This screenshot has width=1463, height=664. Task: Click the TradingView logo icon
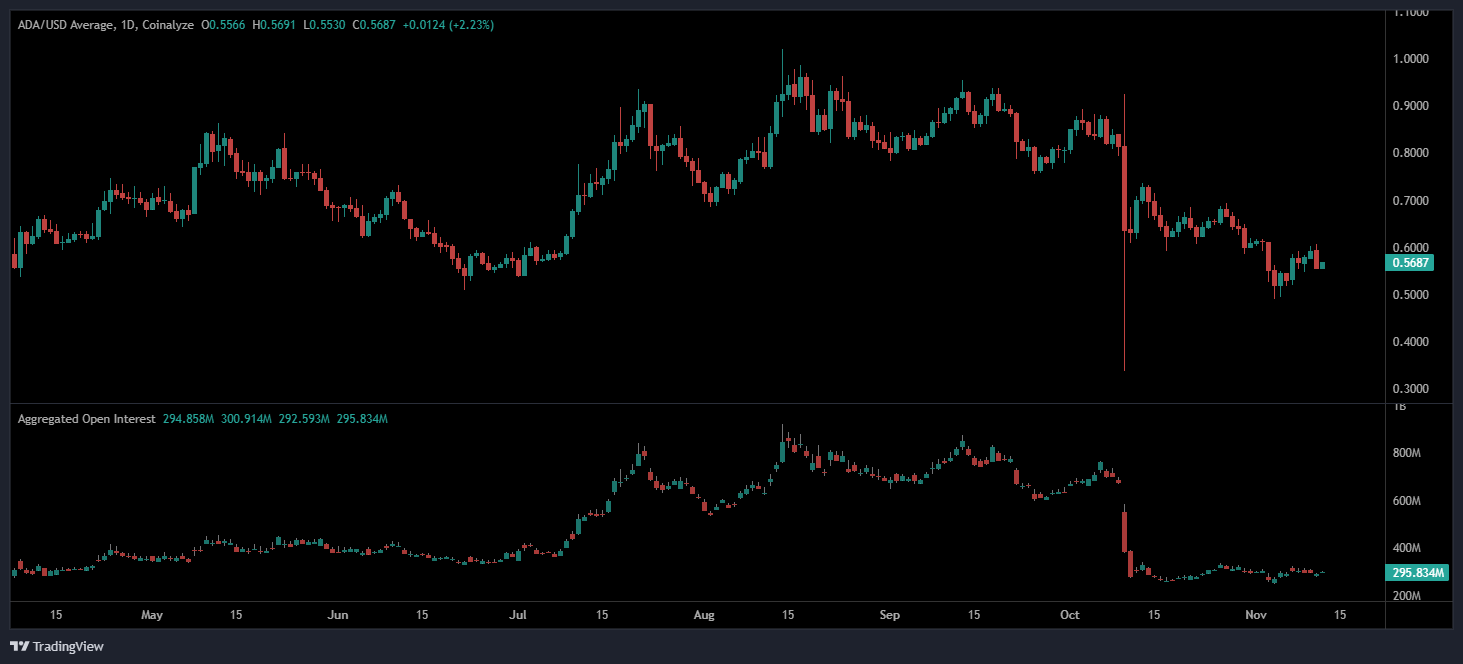[x=20, y=646]
